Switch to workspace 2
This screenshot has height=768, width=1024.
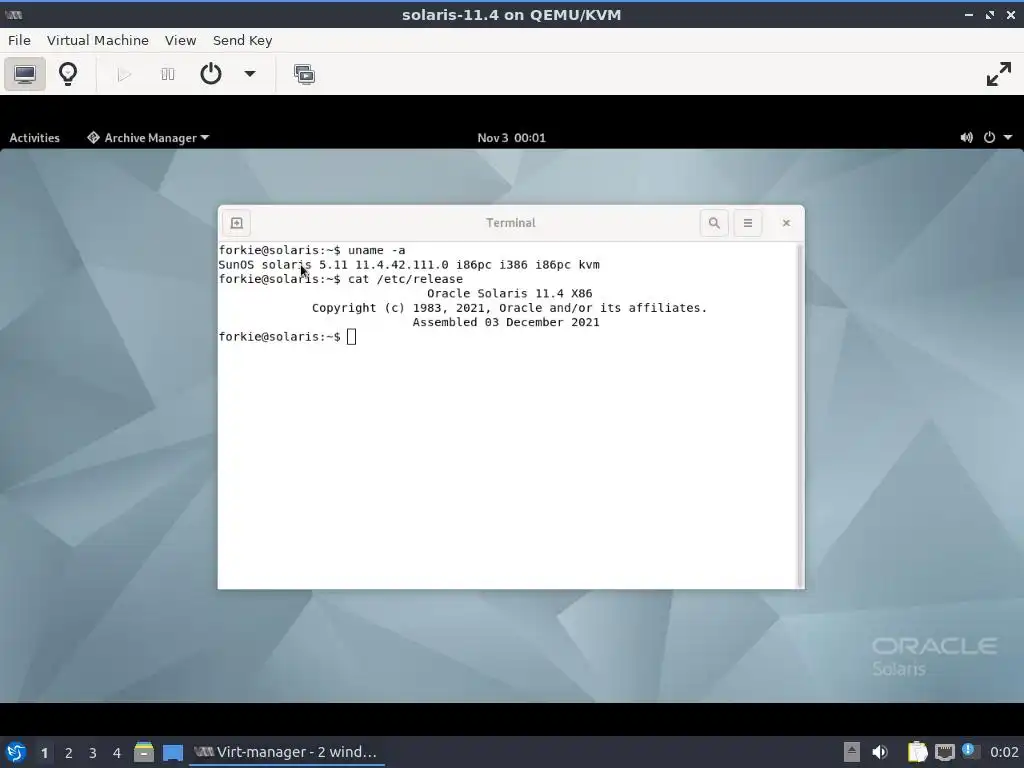pos(69,753)
